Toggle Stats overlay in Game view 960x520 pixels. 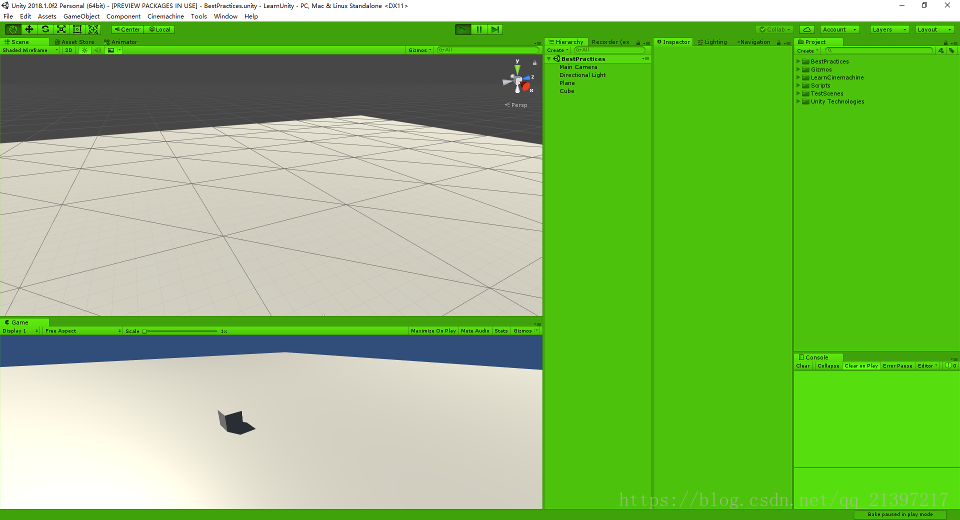tap(501, 331)
